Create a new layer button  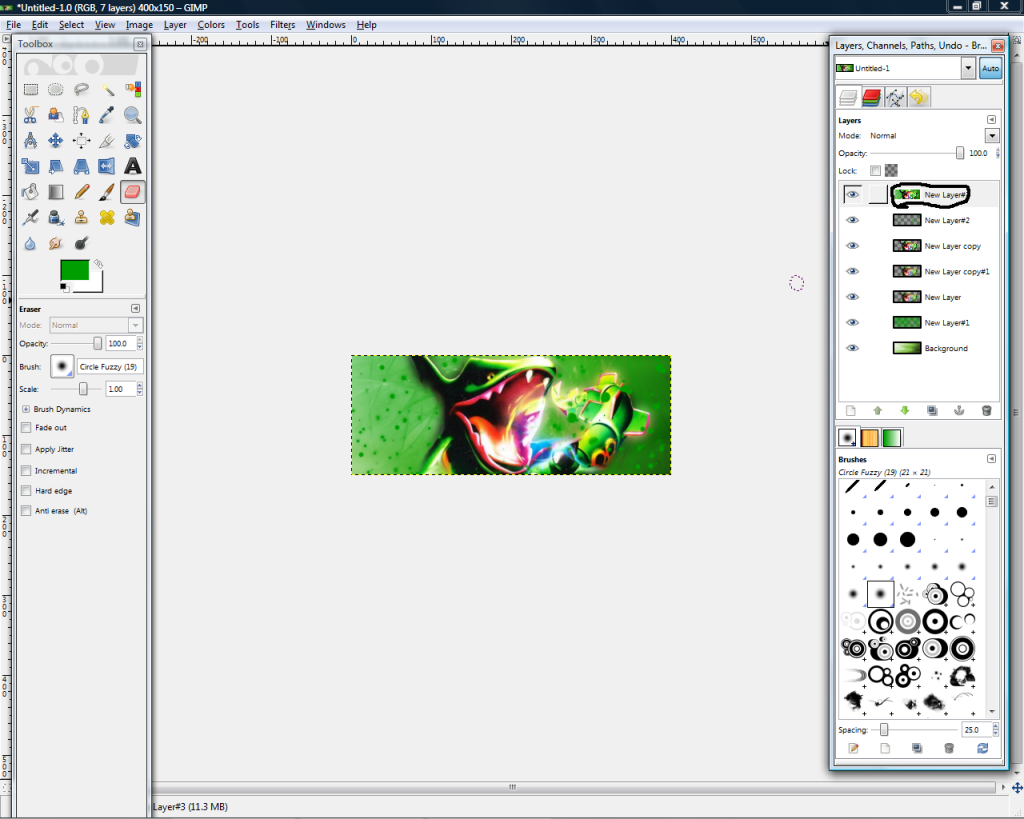[x=850, y=411]
